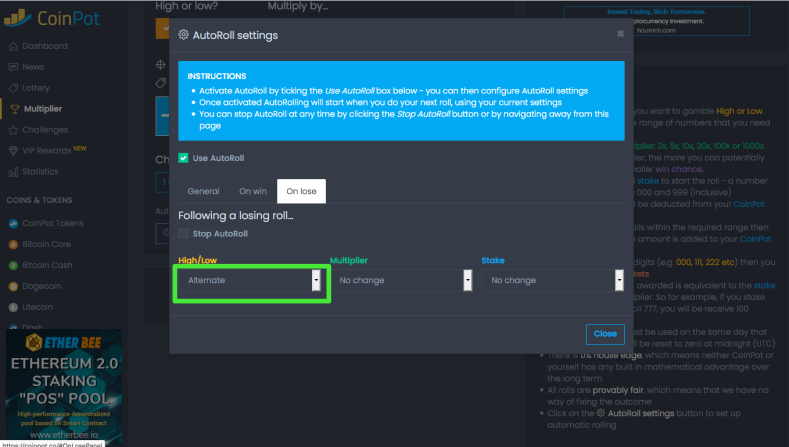This screenshot has width=789, height=447.
Task: Click the Litecoin coin icon
Action: [14, 307]
